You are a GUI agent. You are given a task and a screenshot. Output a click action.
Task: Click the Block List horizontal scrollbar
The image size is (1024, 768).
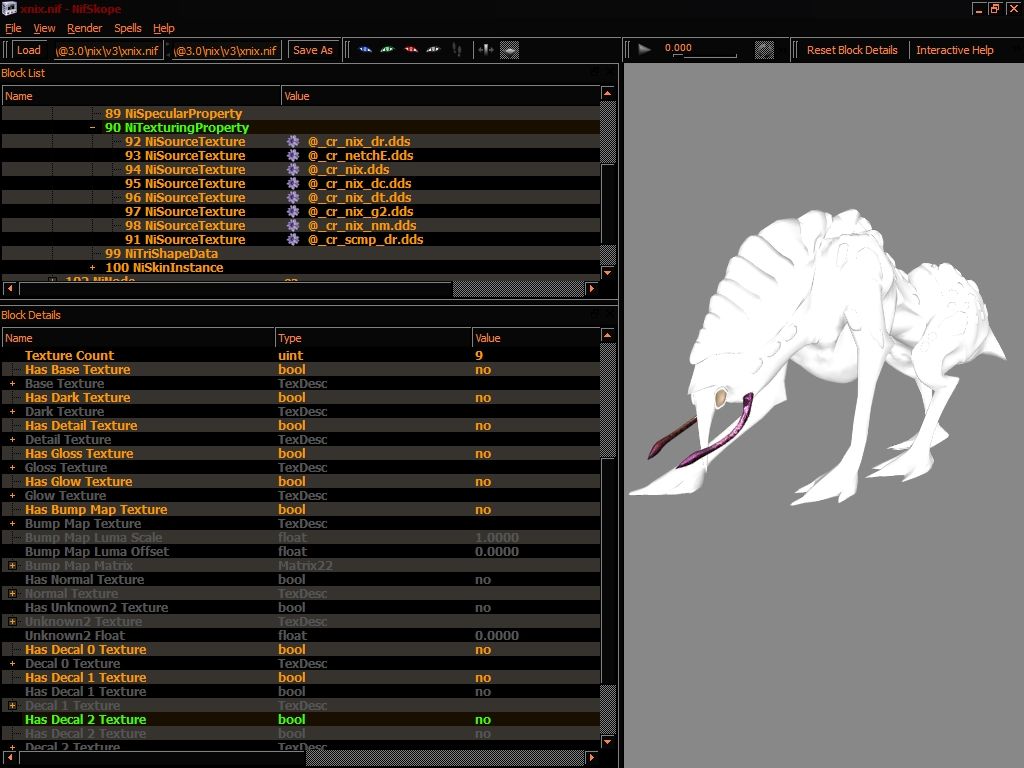pos(300,289)
